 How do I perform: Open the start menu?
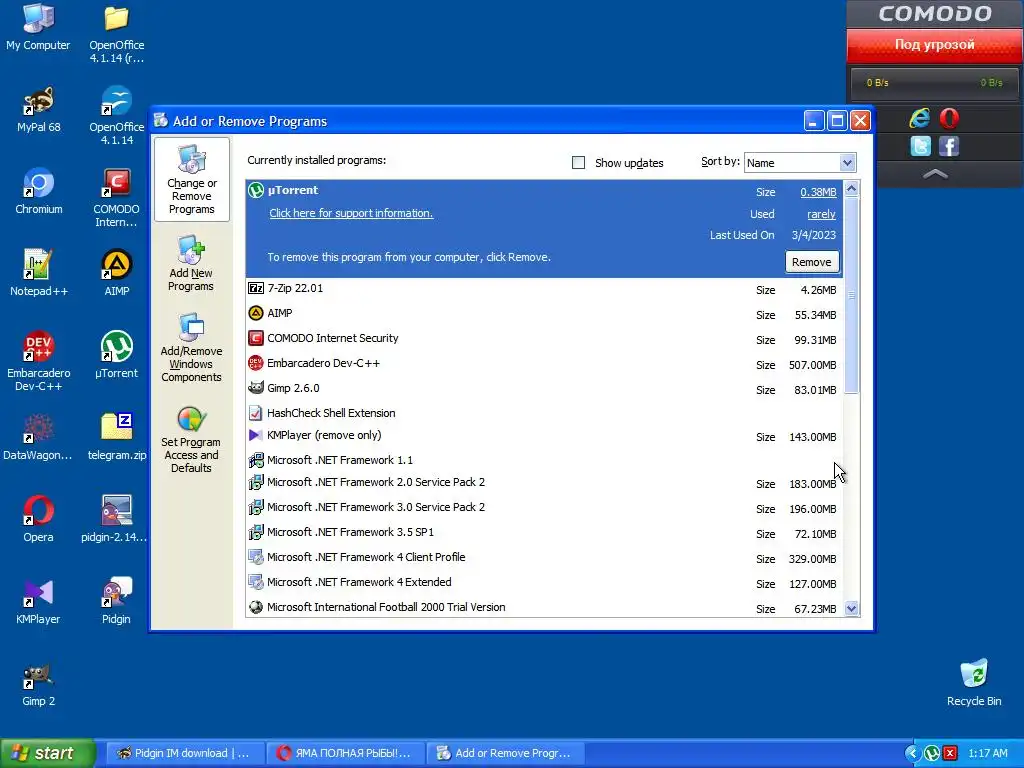pyautogui.click(x=47, y=753)
